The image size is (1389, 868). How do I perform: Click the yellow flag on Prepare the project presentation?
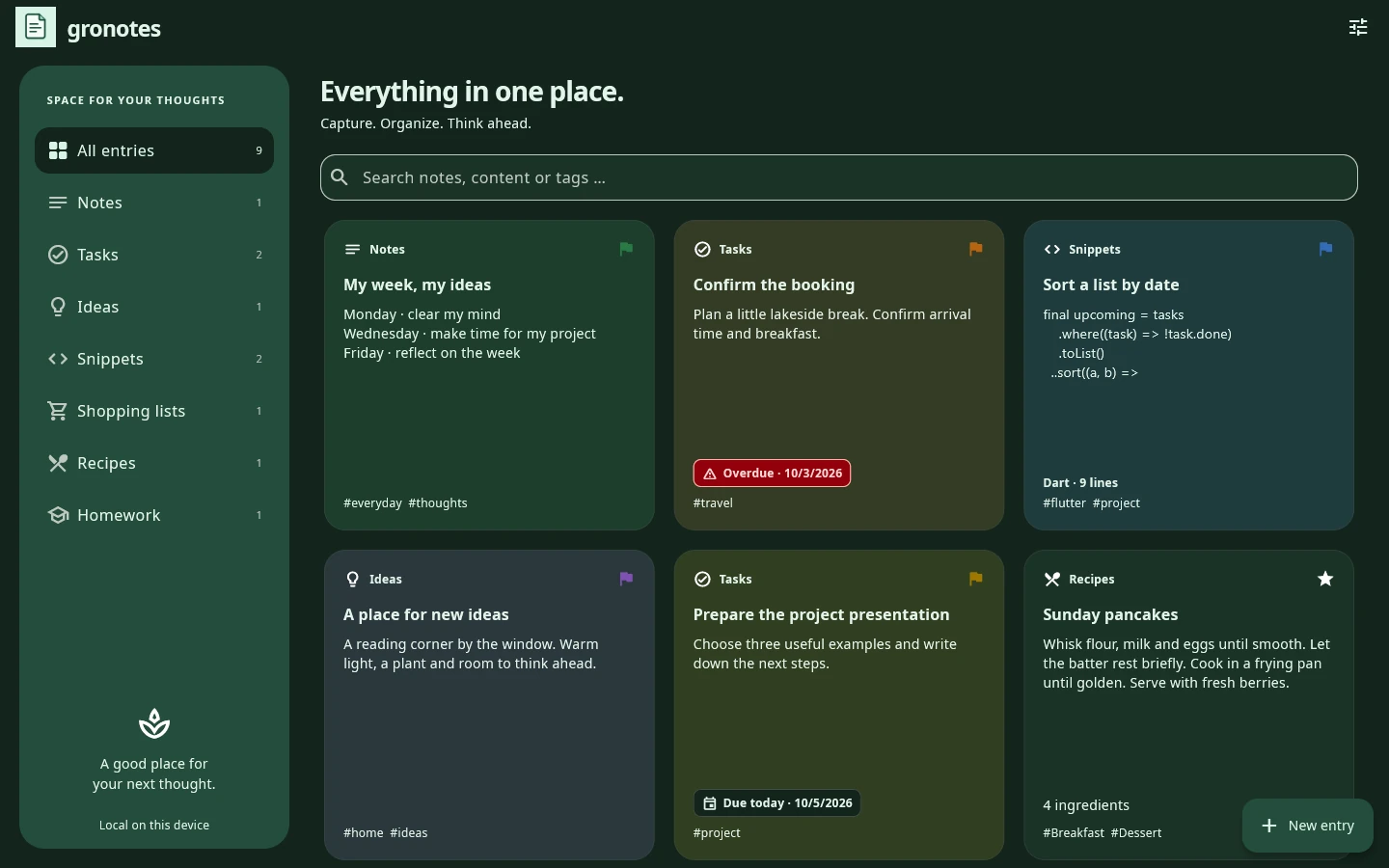pos(976,580)
